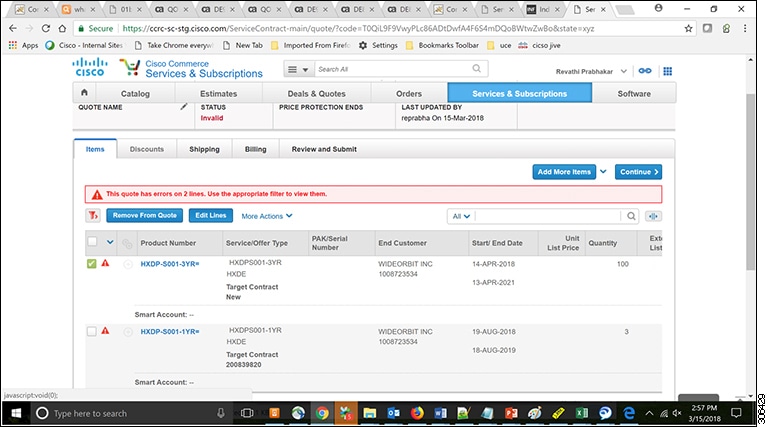Open Task View on the taskbar
Screen dimensions: 768x427
point(247,413)
